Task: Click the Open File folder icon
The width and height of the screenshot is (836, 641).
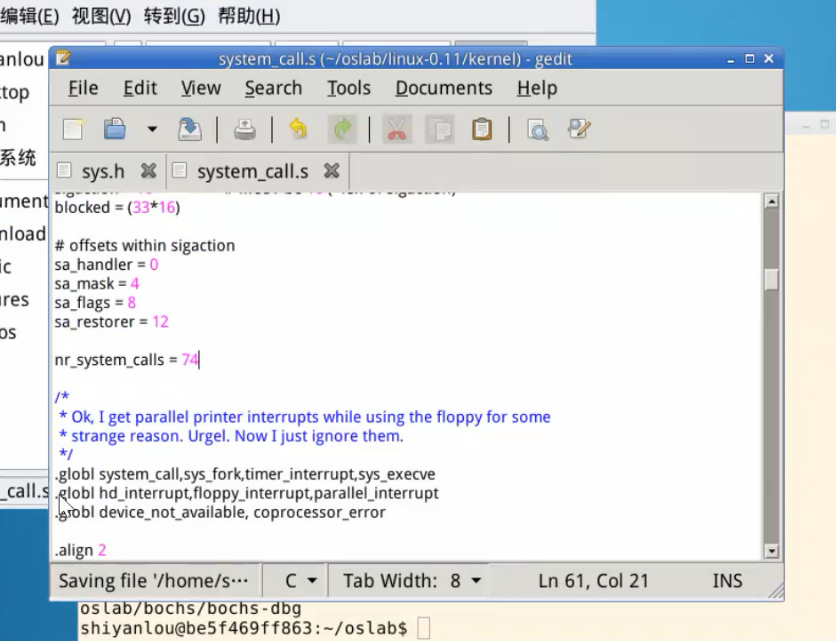Action: point(115,129)
